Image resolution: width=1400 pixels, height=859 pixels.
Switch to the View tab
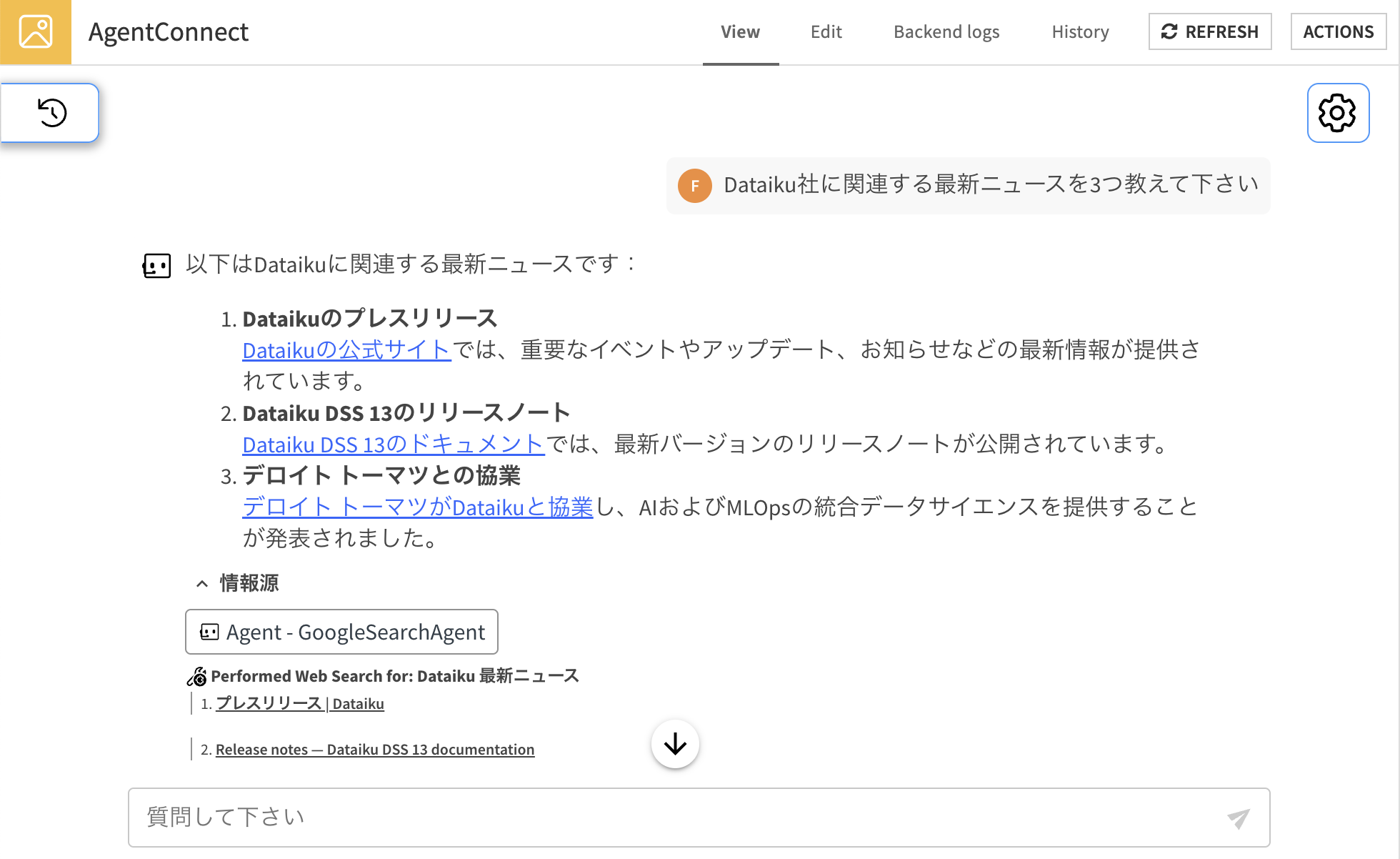pos(740,32)
